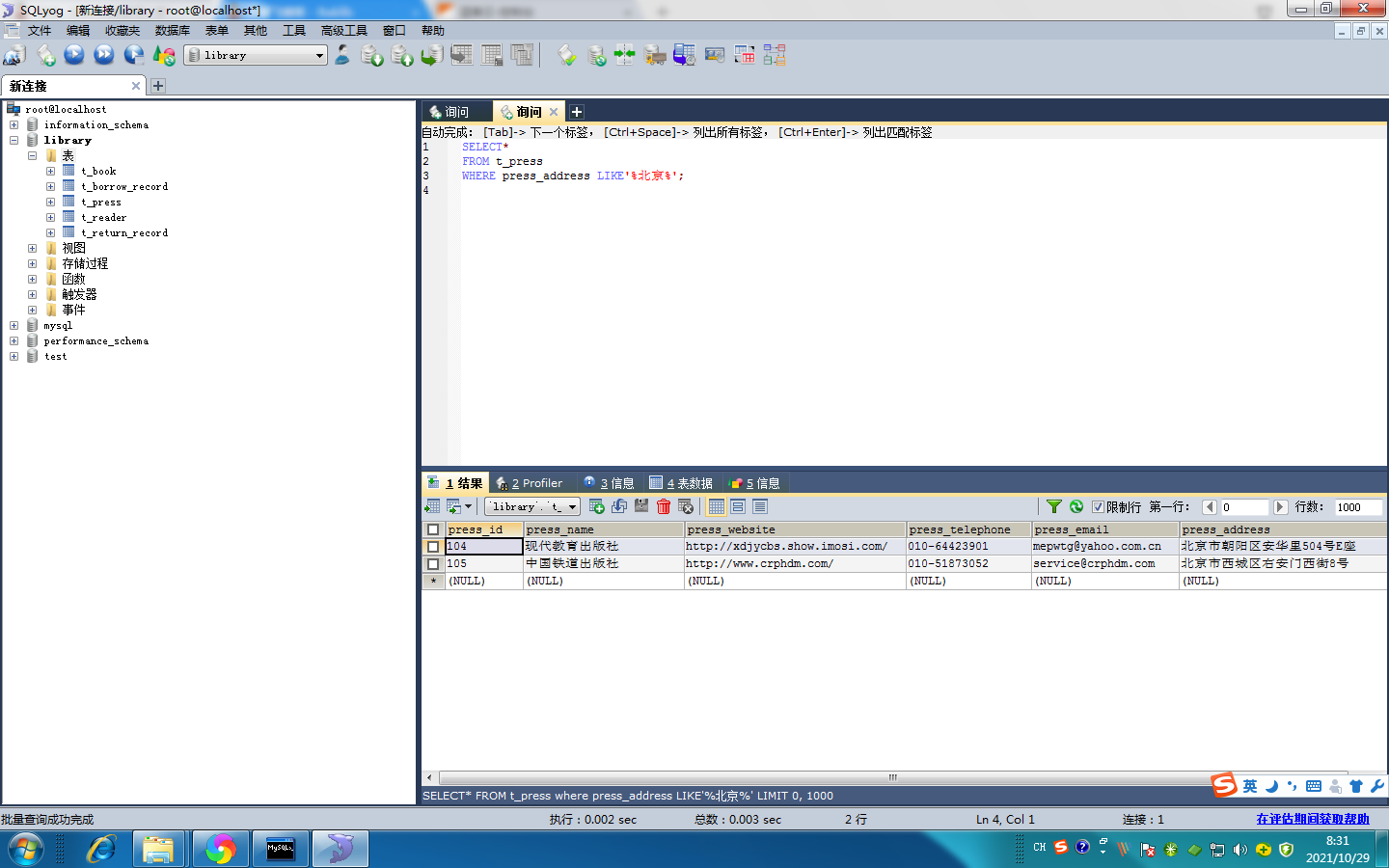The image size is (1389, 868).
Task: Execute all queries with the double-arrow icon
Action: coord(104,55)
